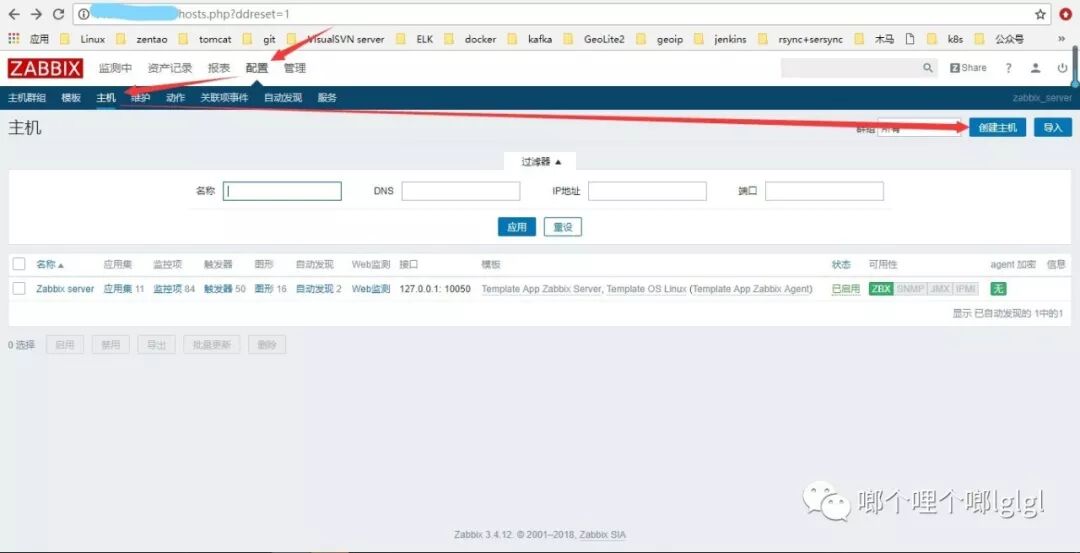
Task: Switch to 主机群组 submenu
Action: [x=27, y=98]
